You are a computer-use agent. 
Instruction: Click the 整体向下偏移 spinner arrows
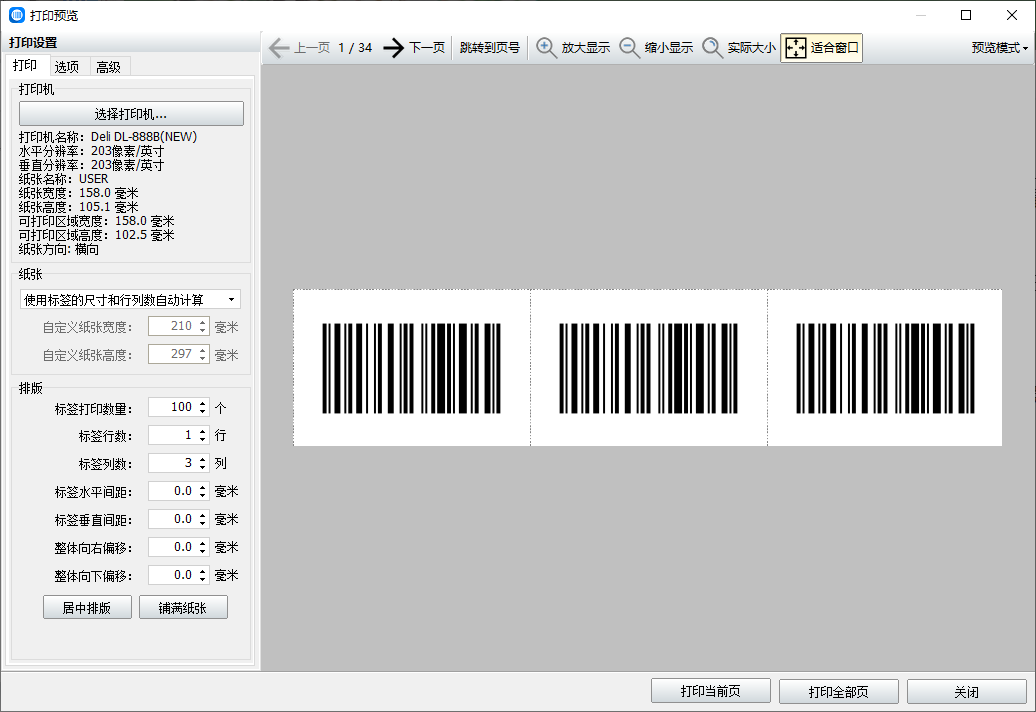click(x=203, y=575)
